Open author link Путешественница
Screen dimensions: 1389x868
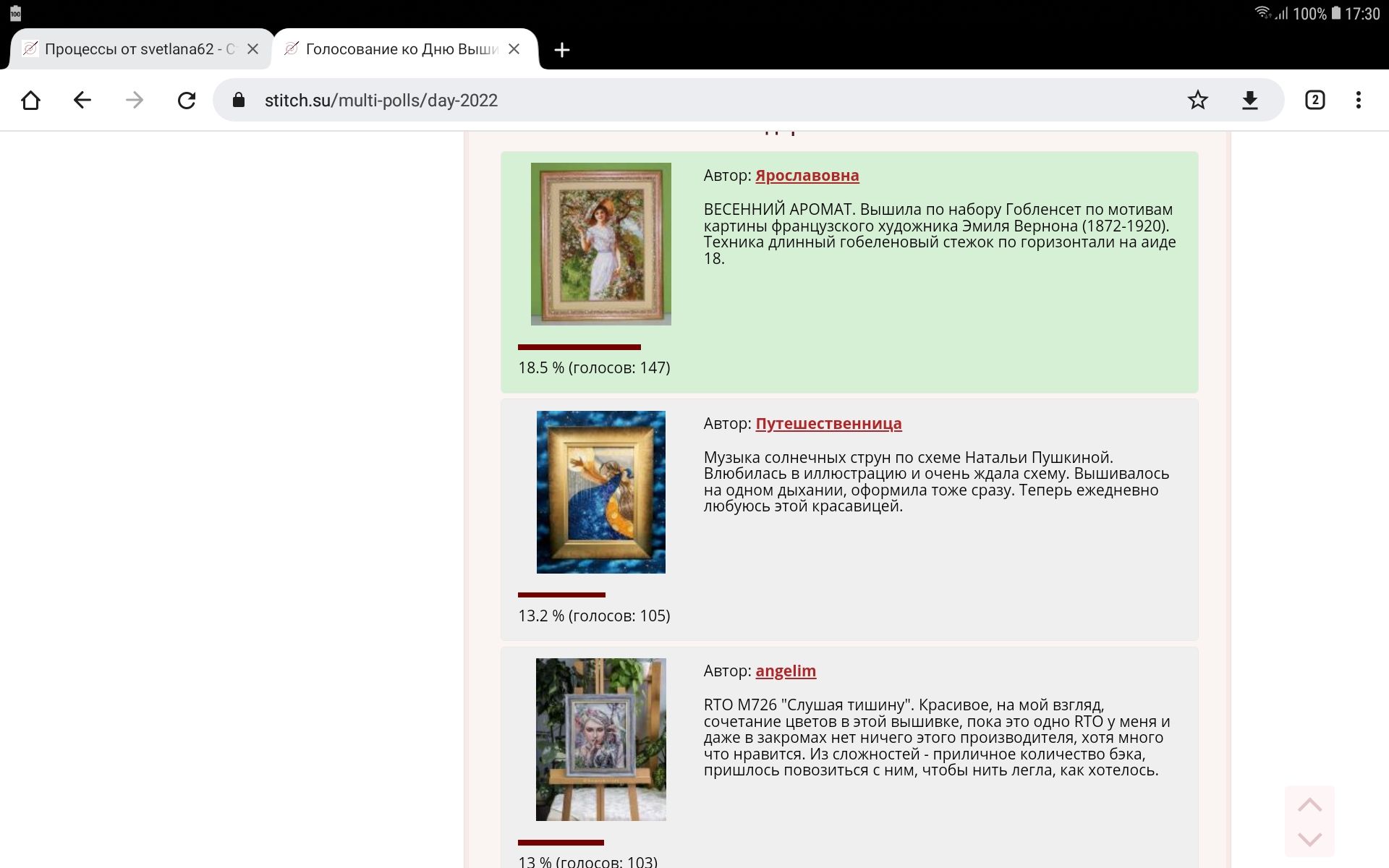(x=828, y=423)
